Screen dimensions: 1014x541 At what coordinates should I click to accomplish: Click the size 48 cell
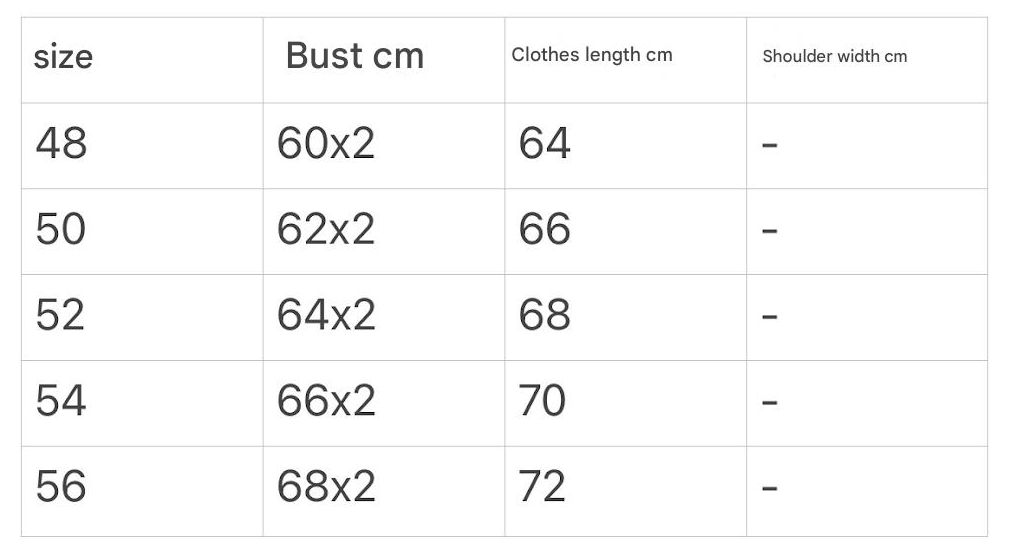(x=61, y=144)
